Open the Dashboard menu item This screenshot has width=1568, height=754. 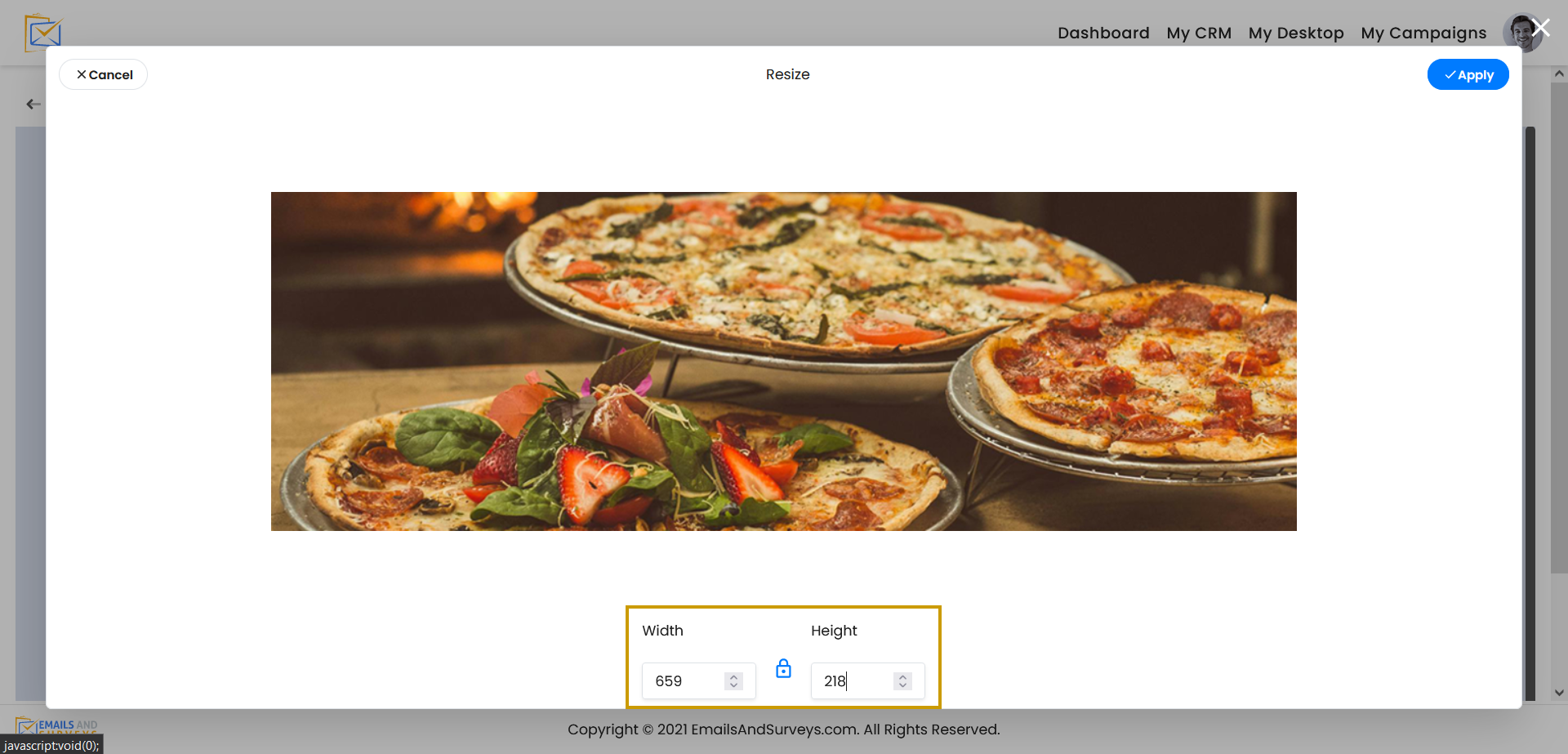coord(1102,33)
